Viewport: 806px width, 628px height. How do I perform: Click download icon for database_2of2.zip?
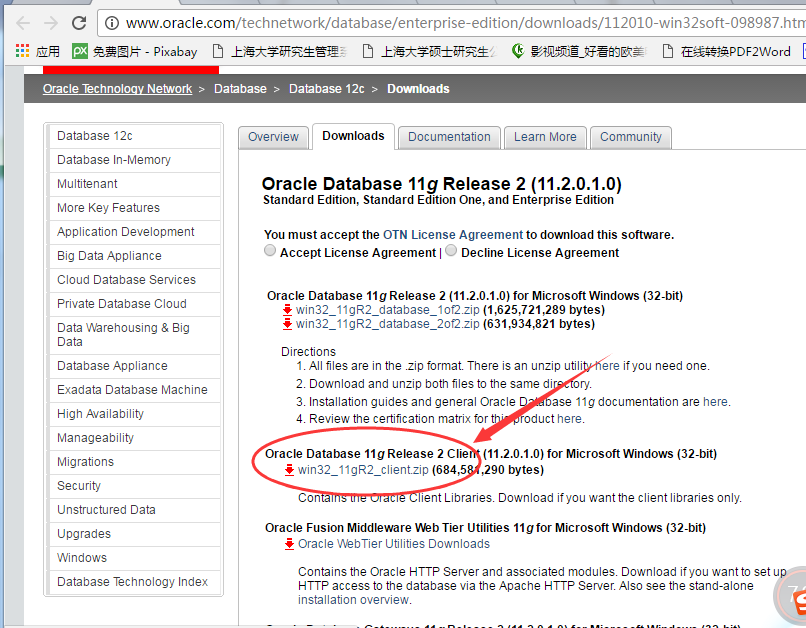point(287,324)
